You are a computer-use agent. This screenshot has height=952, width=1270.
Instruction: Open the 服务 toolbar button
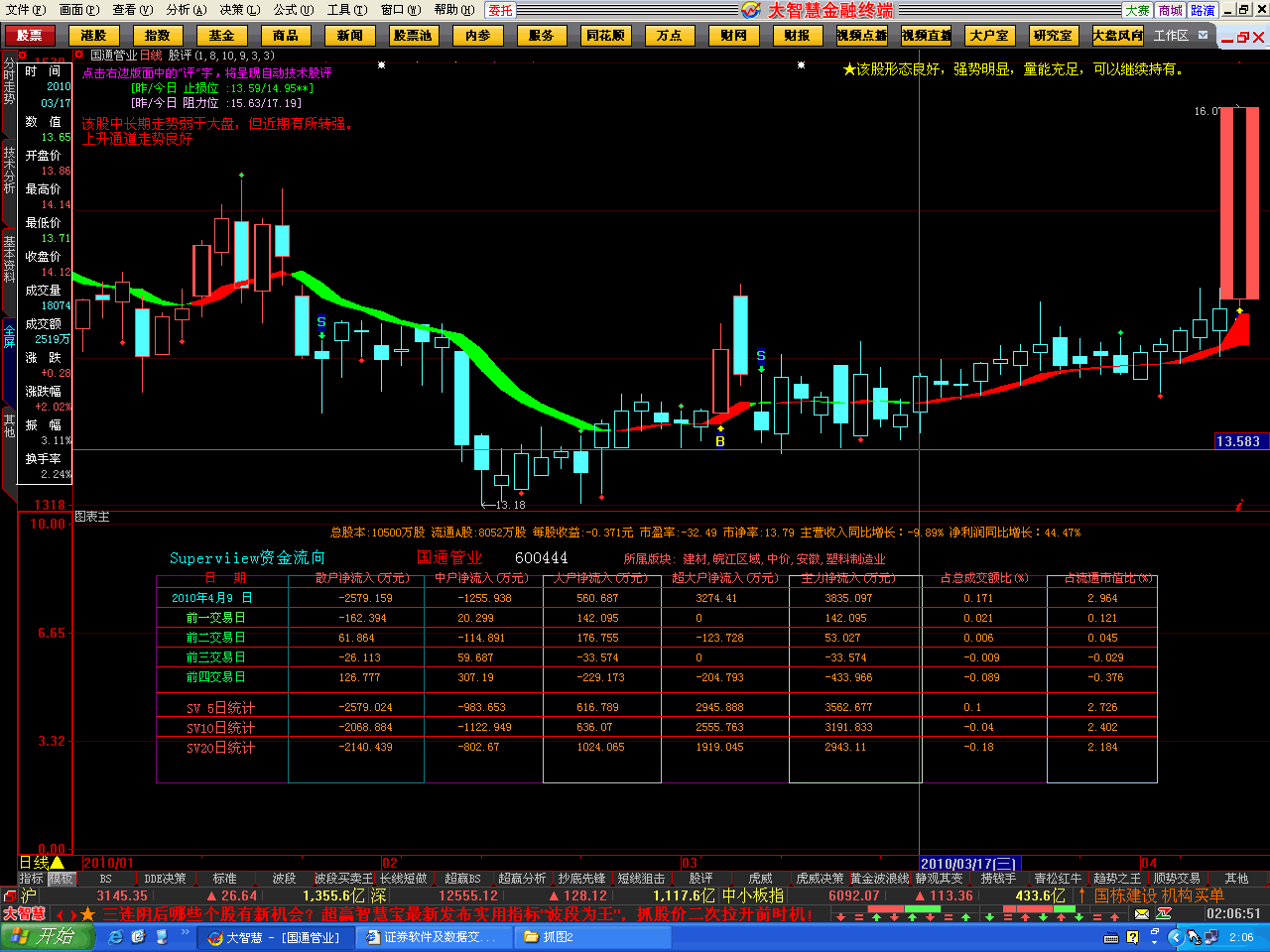[x=542, y=36]
